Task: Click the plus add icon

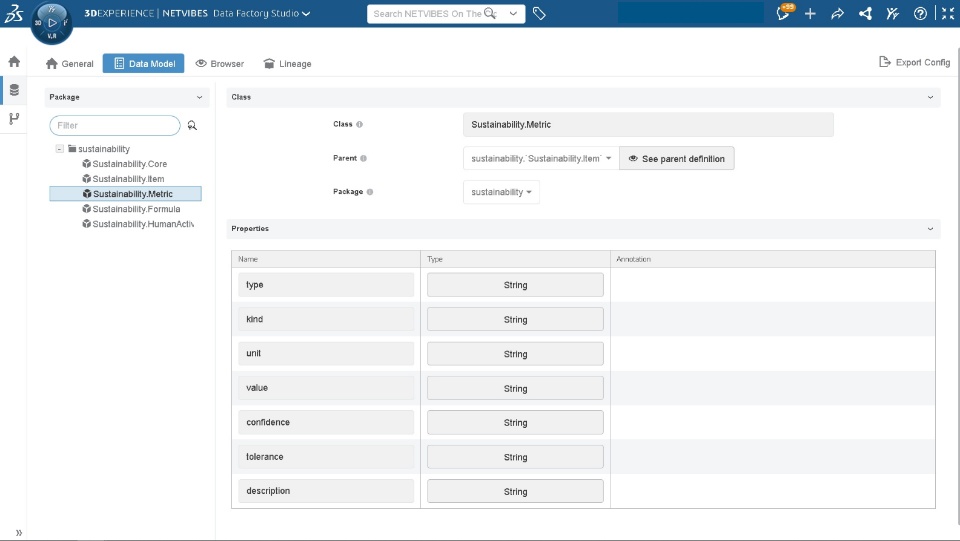Action: pyautogui.click(x=810, y=13)
